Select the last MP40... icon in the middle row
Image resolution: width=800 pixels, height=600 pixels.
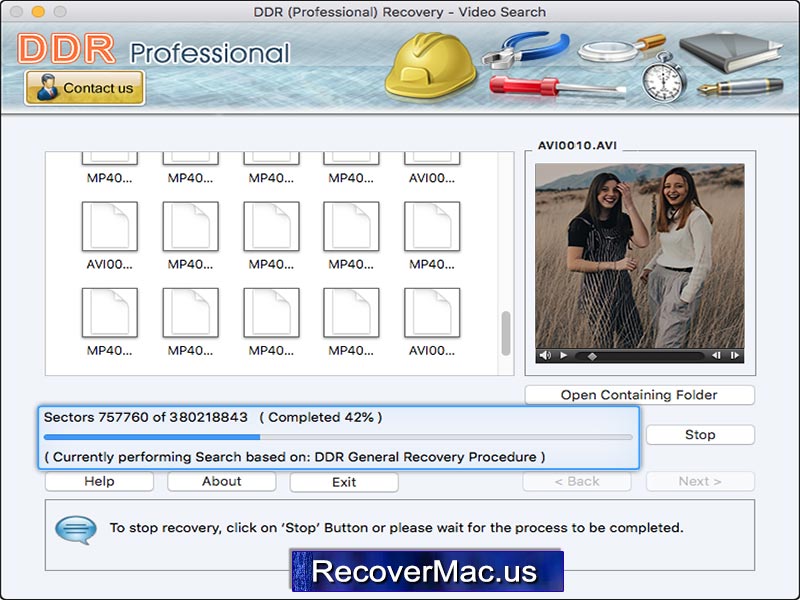pyautogui.click(x=432, y=226)
